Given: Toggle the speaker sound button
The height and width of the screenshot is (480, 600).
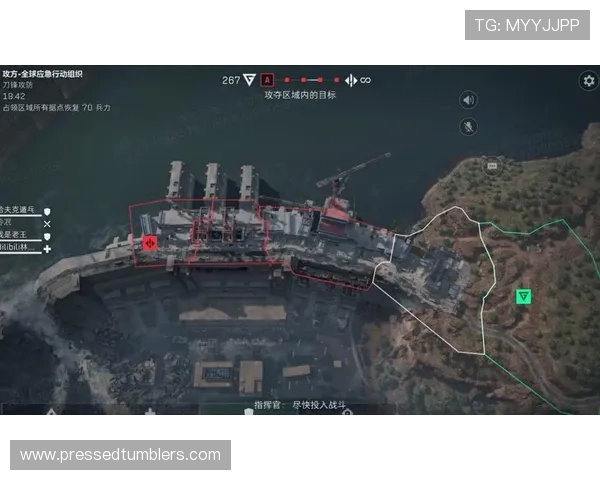Looking at the screenshot, I should point(468,100).
